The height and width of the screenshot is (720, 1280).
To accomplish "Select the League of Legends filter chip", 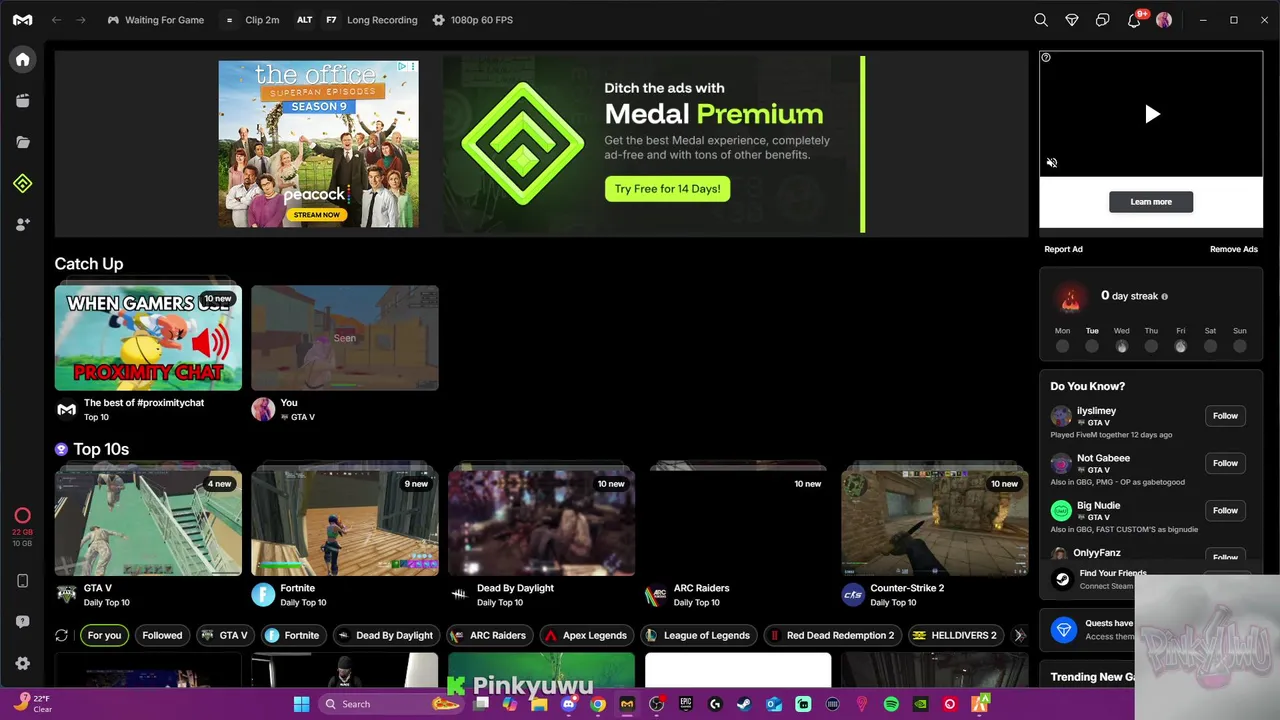I will click(698, 635).
